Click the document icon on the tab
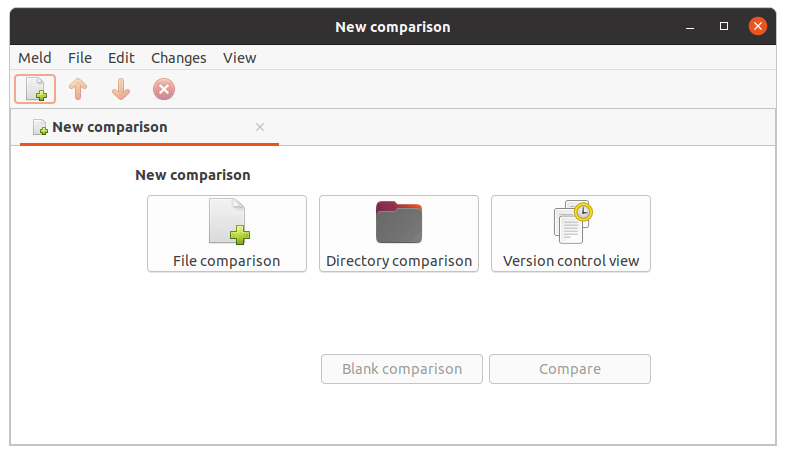This screenshot has height=455, width=786. point(40,128)
